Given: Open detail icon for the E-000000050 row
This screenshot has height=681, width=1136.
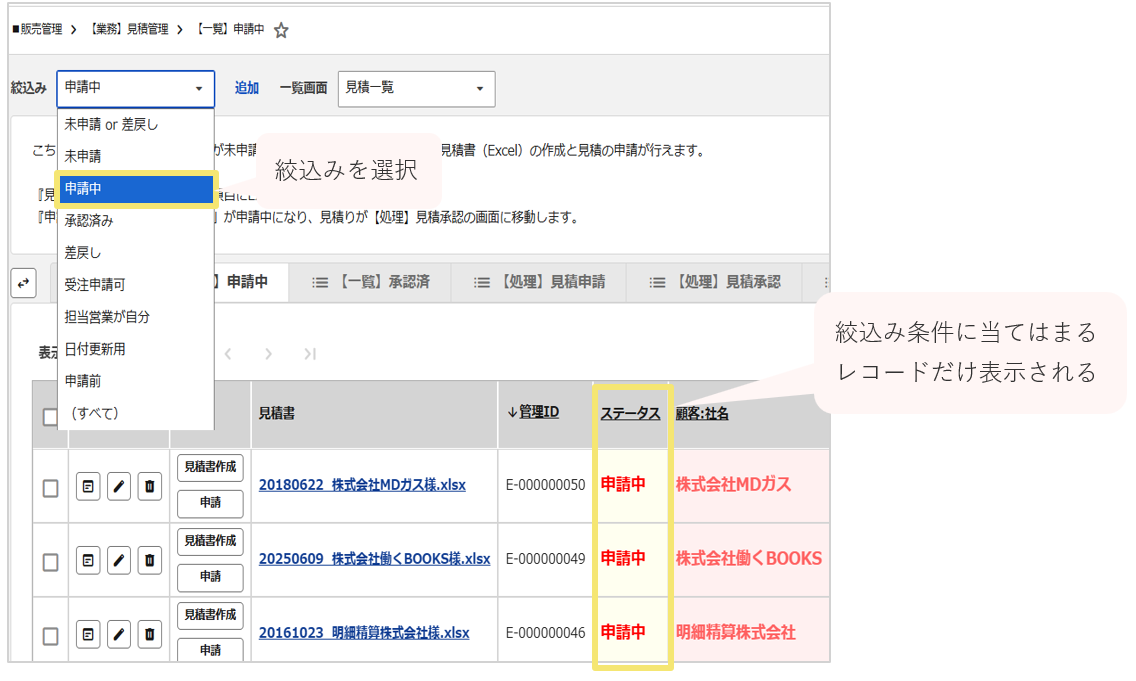Looking at the screenshot, I should [88, 486].
